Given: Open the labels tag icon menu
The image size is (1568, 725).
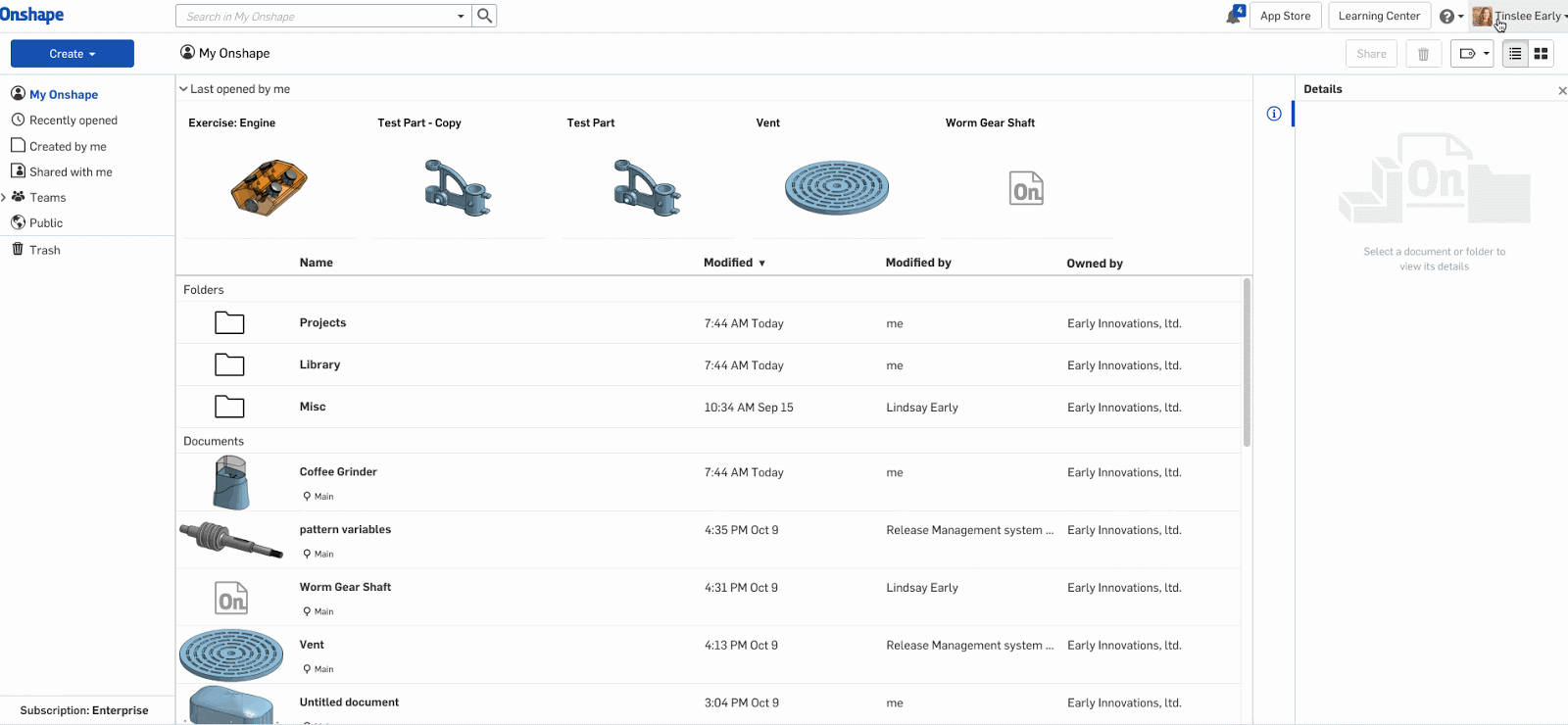Looking at the screenshot, I should (x=1472, y=54).
